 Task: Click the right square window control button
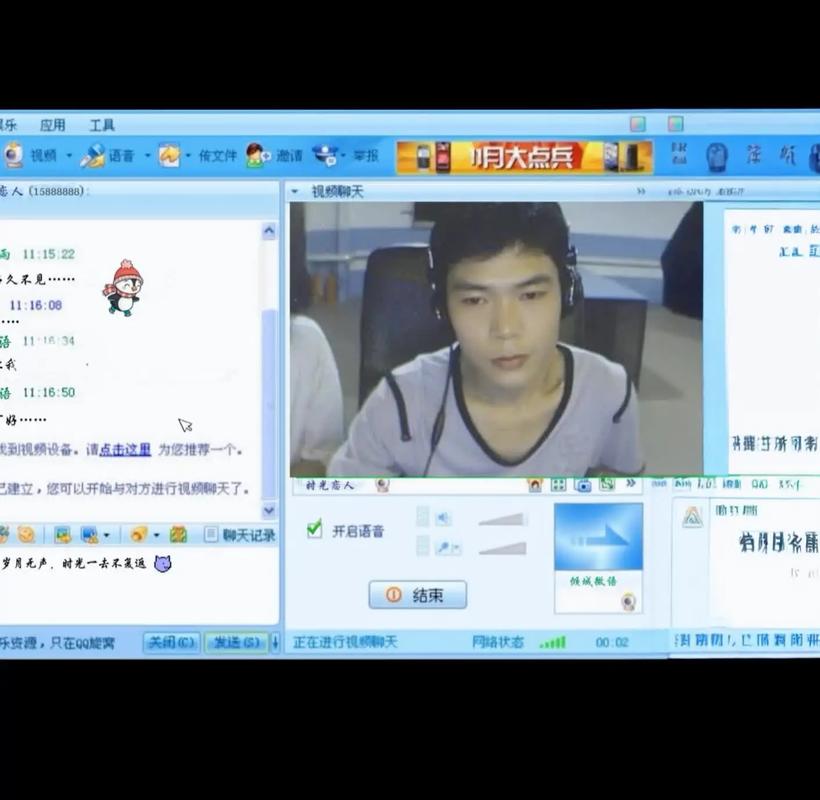pos(676,124)
